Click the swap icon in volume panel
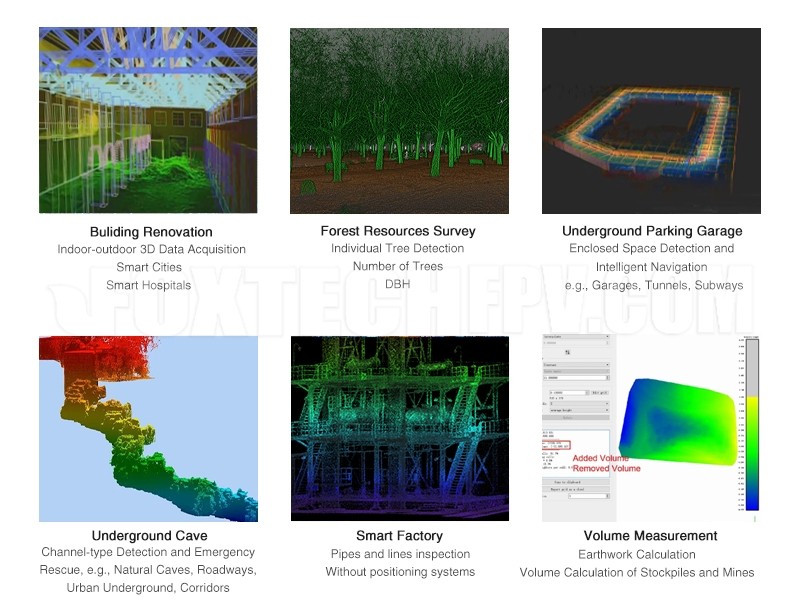The height and width of the screenshot is (600, 800). 568,352
